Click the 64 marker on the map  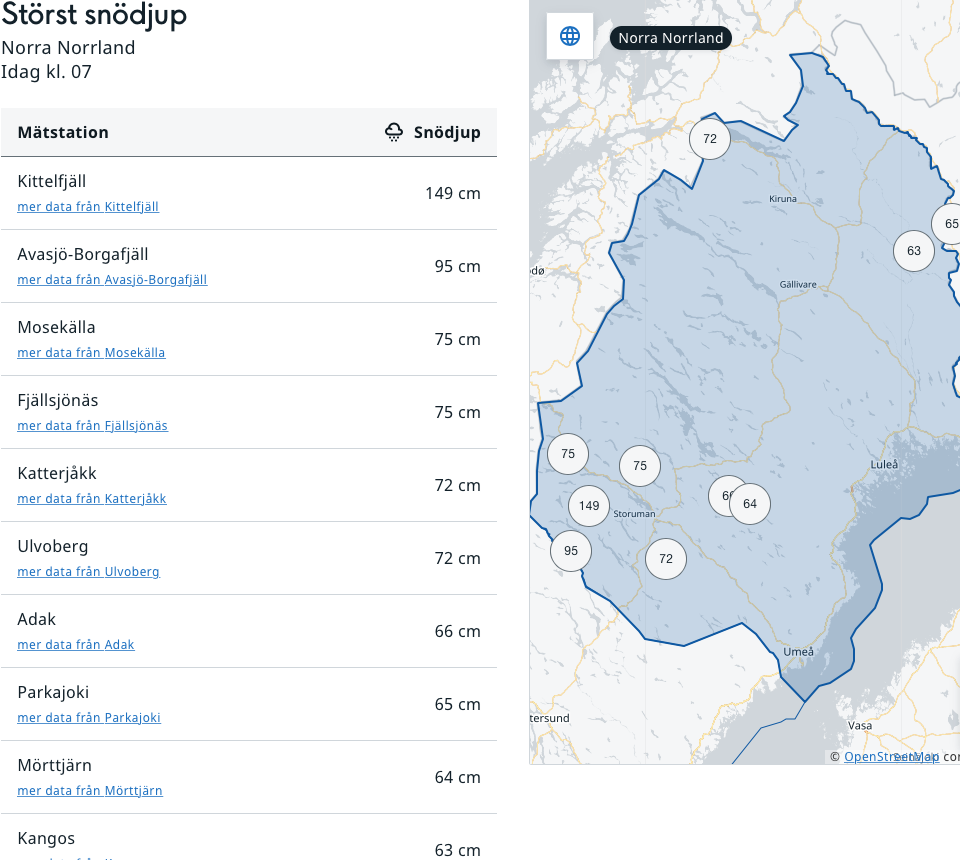point(751,504)
